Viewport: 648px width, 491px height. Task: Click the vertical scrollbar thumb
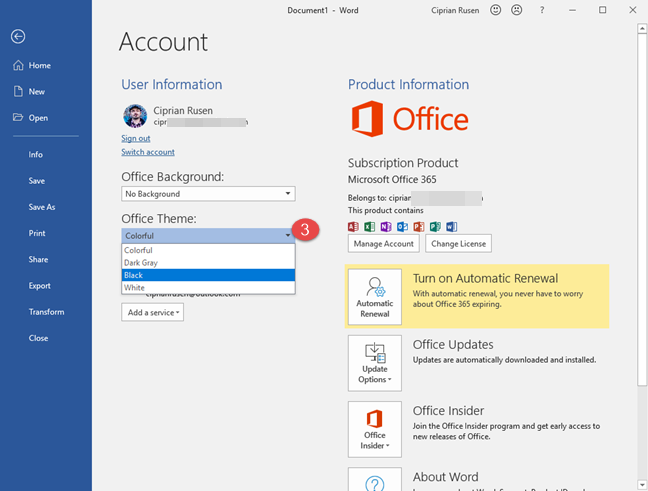(x=642, y=210)
